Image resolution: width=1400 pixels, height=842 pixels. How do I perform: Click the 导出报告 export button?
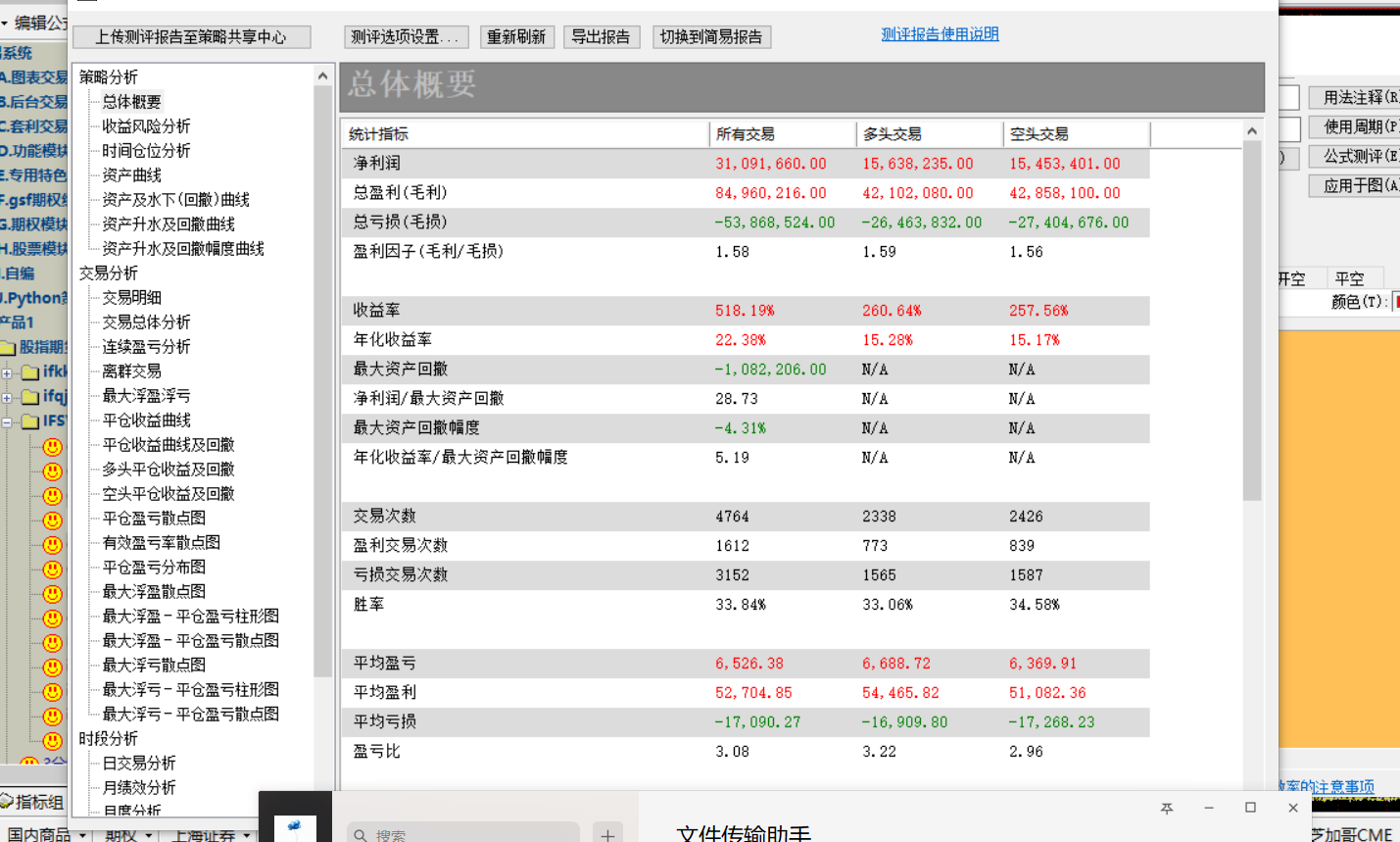602,37
